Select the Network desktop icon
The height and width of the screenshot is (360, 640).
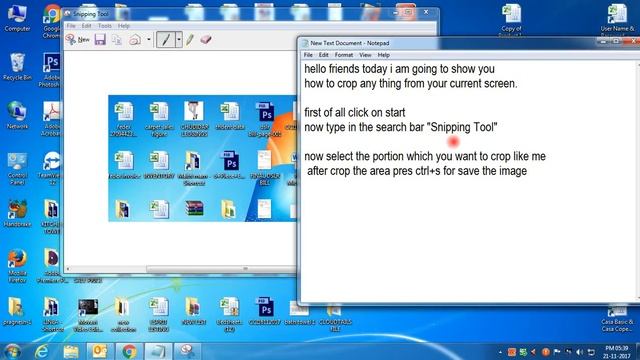[x=17, y=116]
